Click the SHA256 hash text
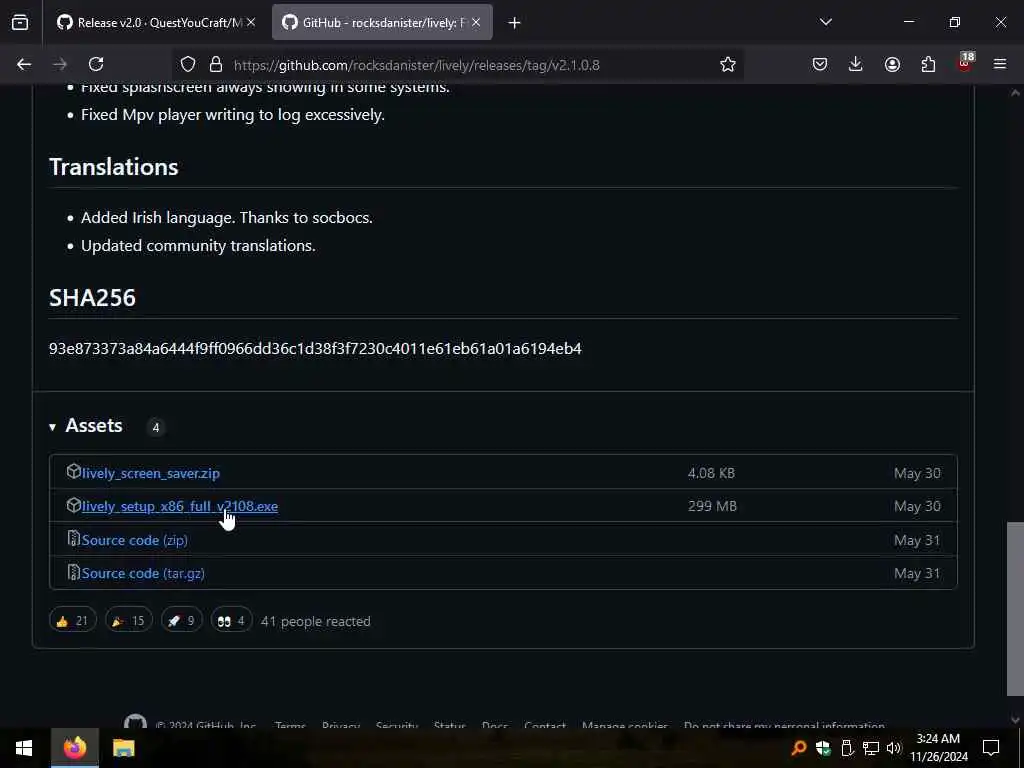This screenshot has height=768, width=1024. coord(315,349)
